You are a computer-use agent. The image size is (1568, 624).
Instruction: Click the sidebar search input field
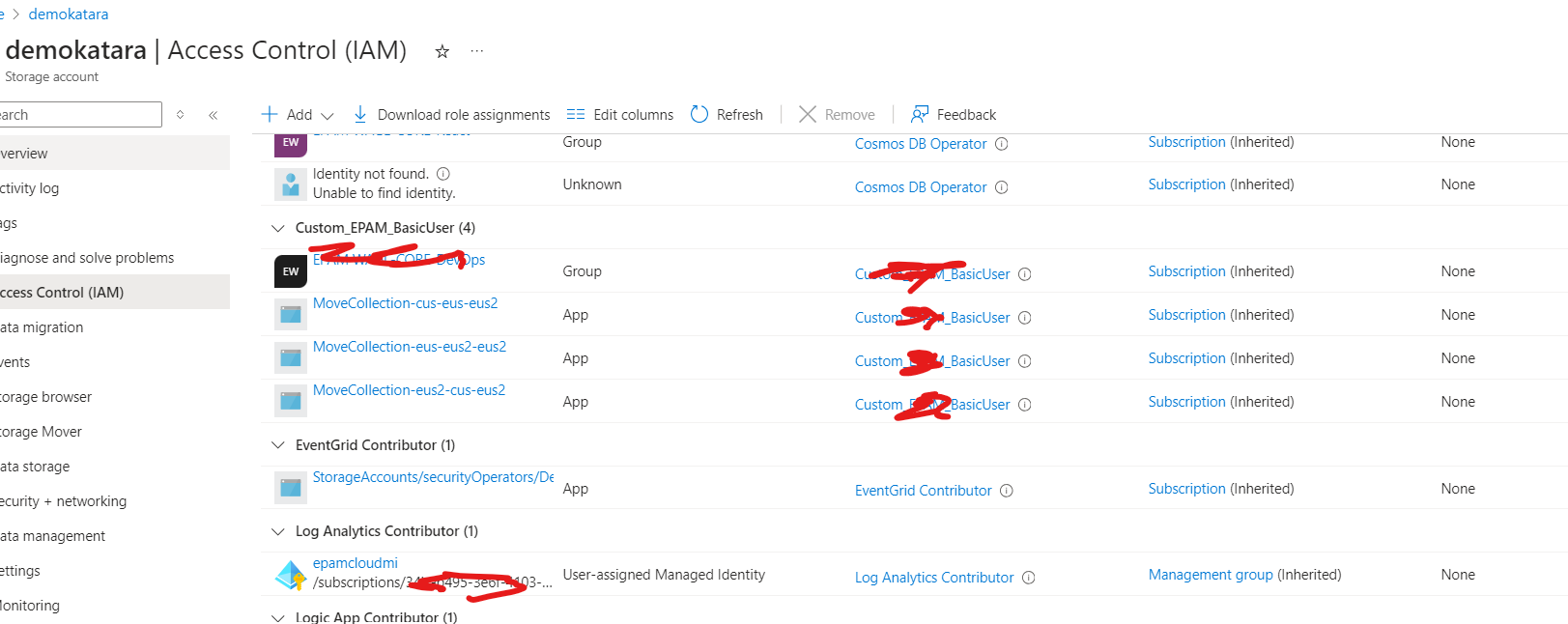[81, 115]
